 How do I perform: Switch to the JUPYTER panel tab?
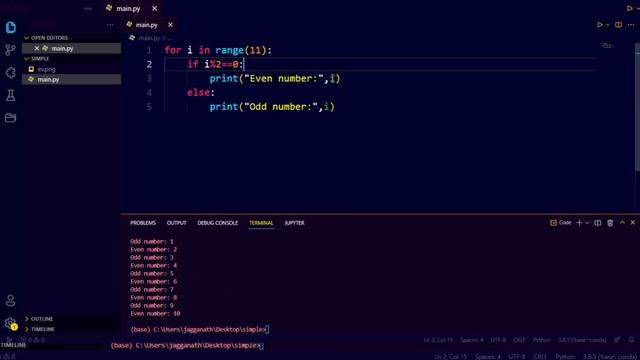point(294,223)
